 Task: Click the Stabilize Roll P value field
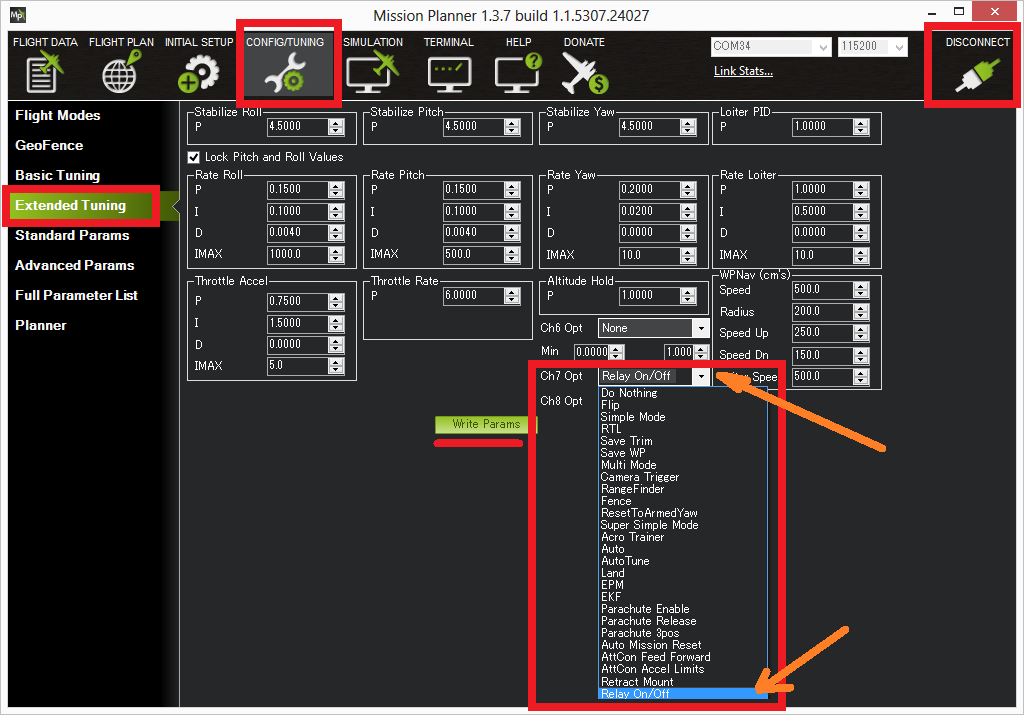(298, 127)
